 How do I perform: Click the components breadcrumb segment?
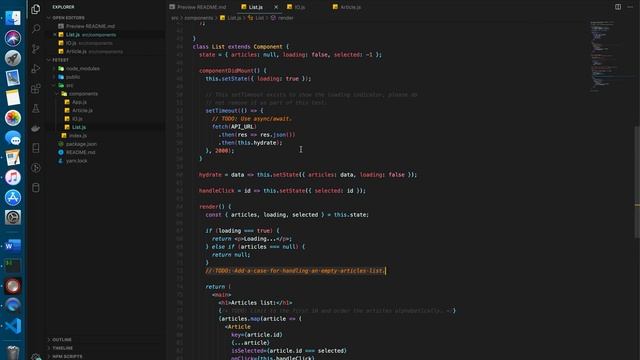point(198,18)
